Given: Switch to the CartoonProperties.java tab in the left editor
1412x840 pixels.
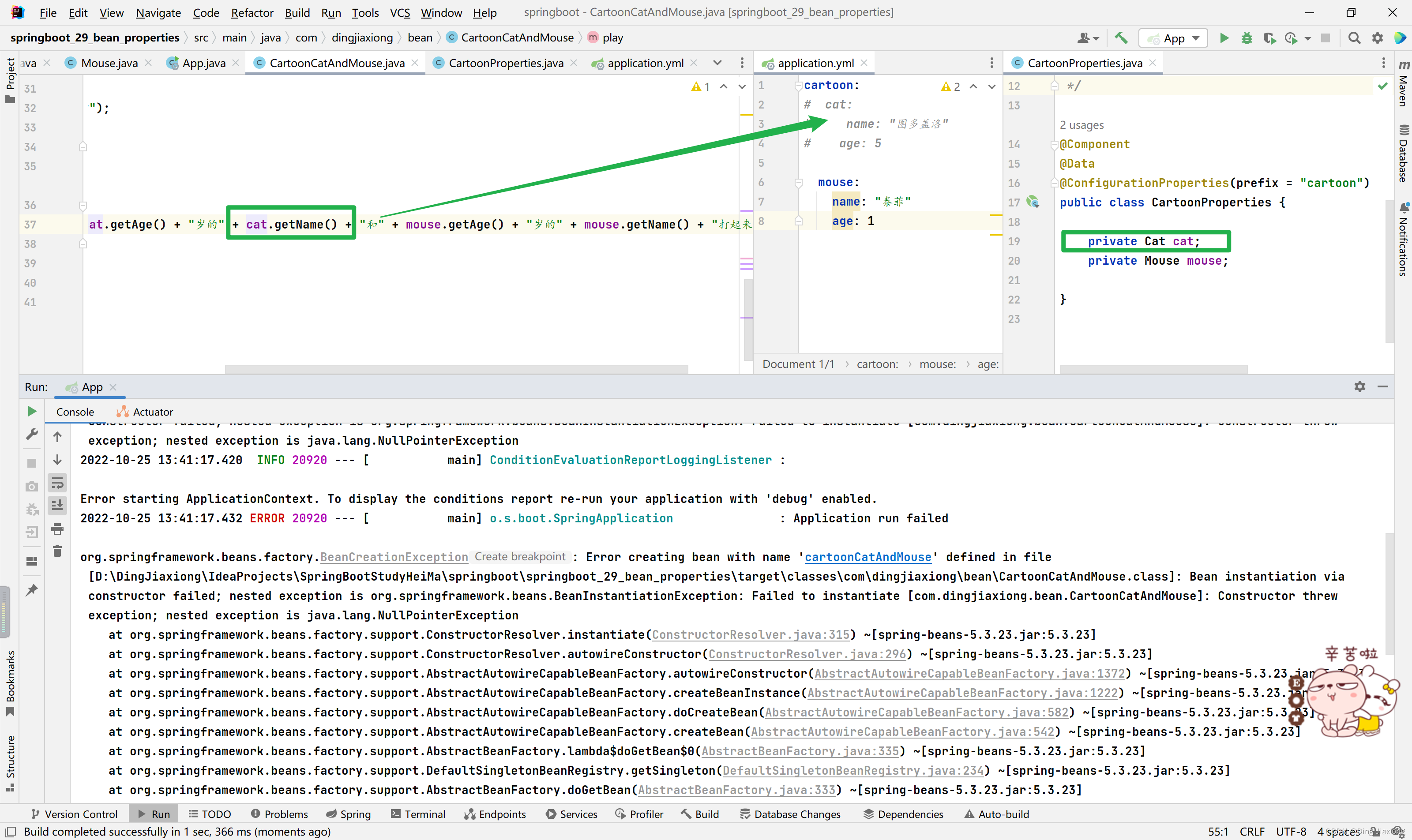Looking at the screenshot, I should (505, 63).
